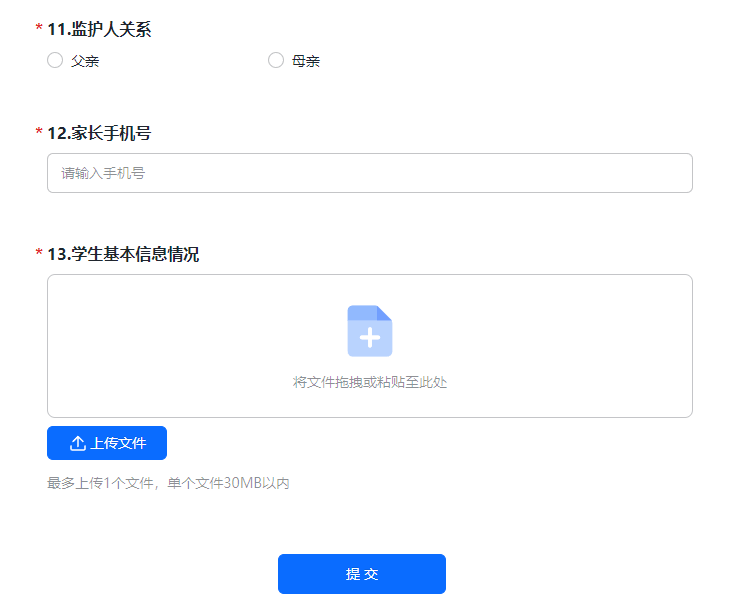This screenshot has height=598, width=741.
Task: Click the 将文件拖拽或粘贴至此处 drop hint
Action: 370,383
